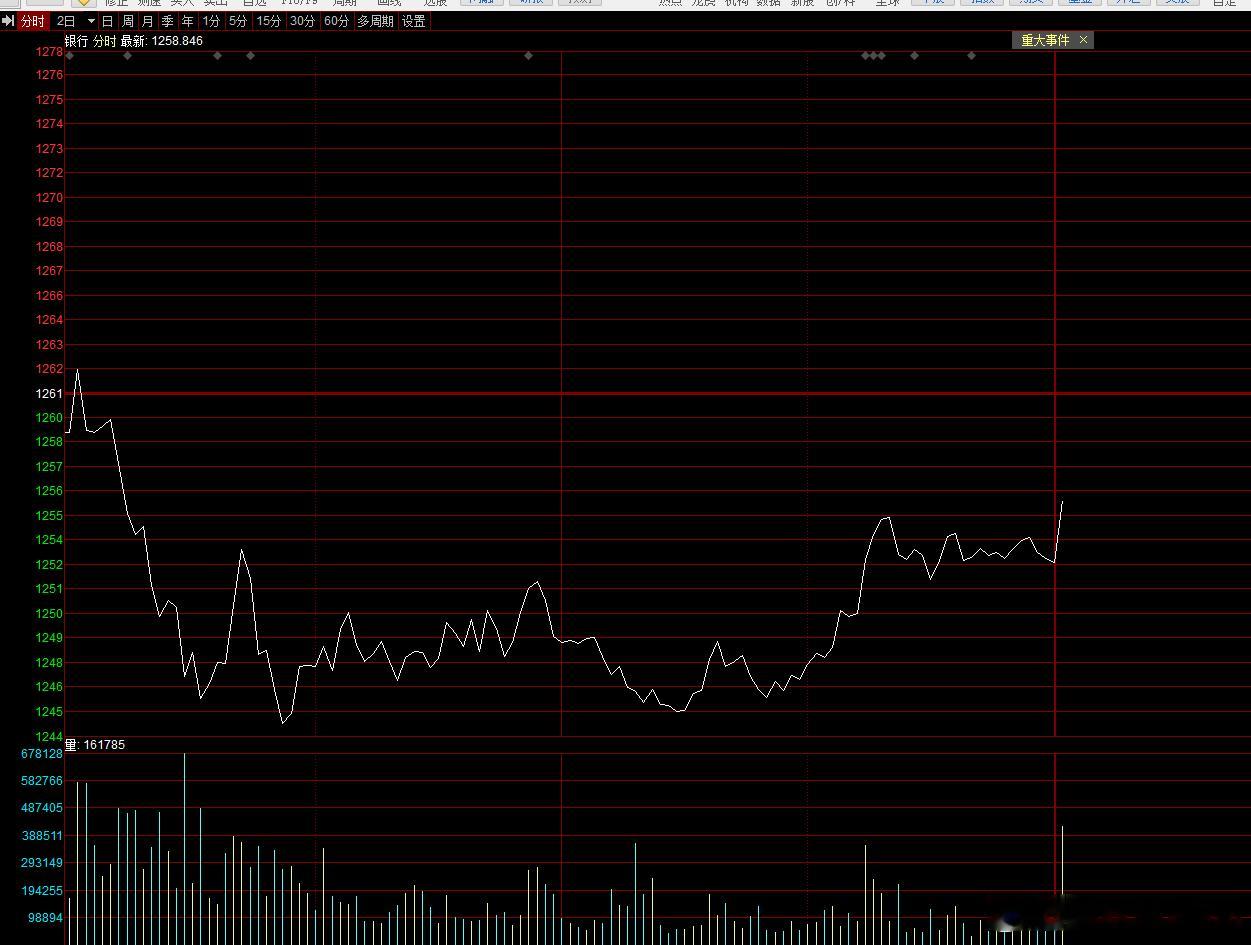Click the first event diamond marker at chart left
Image resolution: width=1251 pixels, height=945 pixels.
pyautogui.click(x=69, y=55)
